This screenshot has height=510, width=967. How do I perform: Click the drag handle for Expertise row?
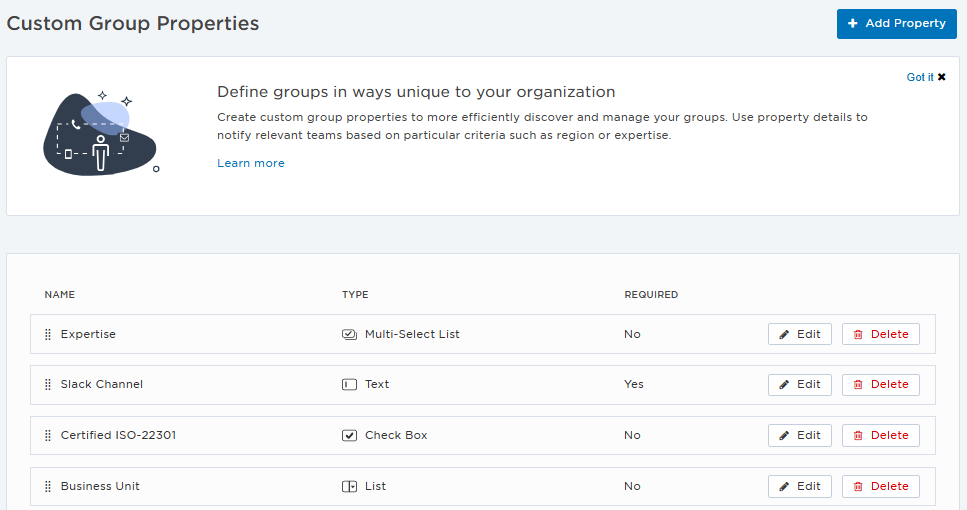[48, 335]
